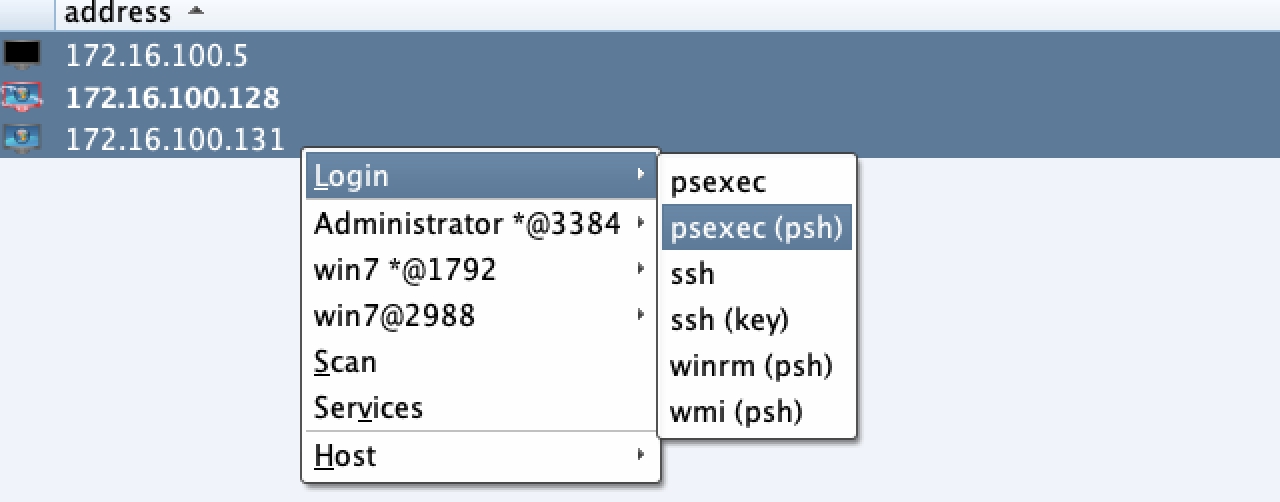Choose winrm (psh) from the submenu
Screen dimensions: 1280x502
pos(751,365)
